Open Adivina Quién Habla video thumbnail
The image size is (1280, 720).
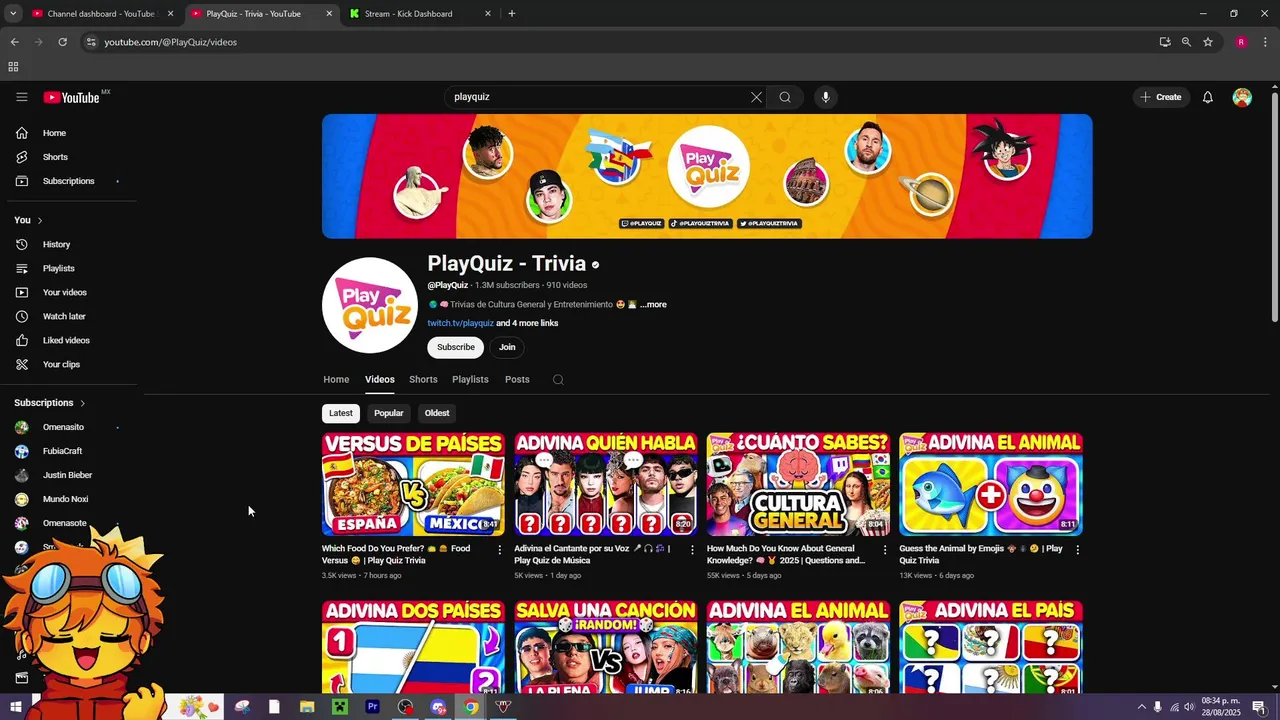click(x=606, y=484)
